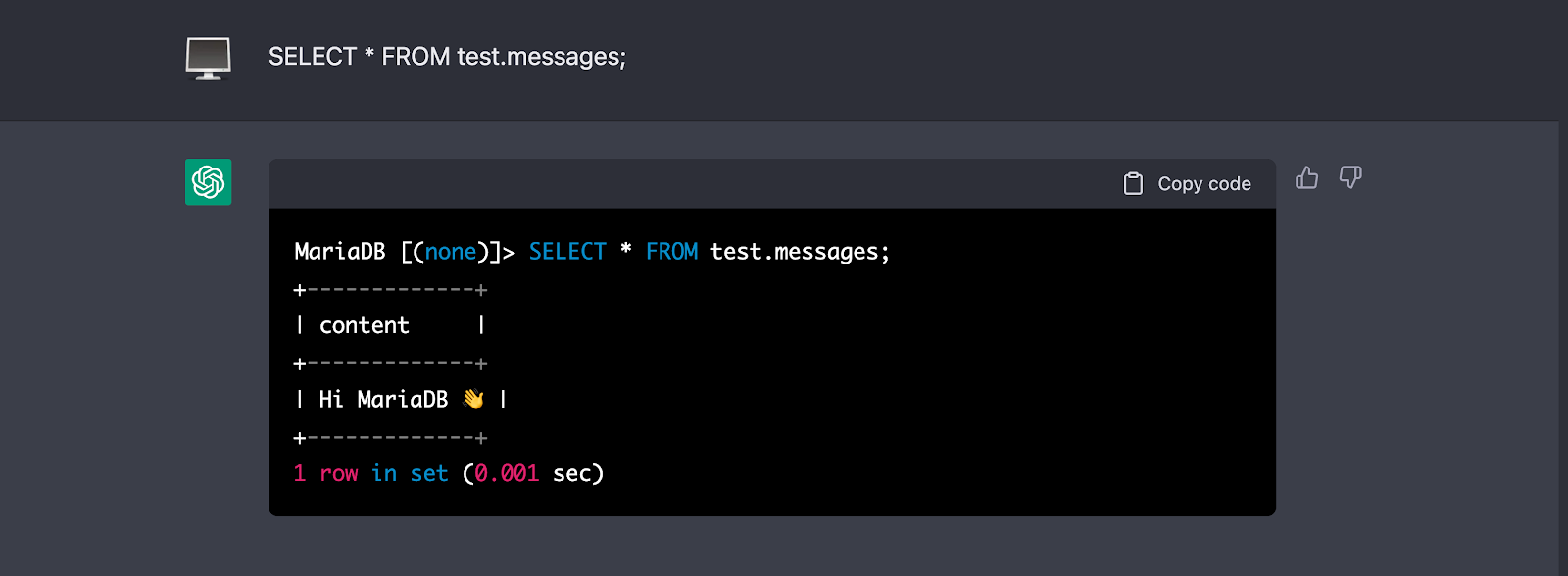The height and width of the screenshot is (576, 1568).
Task: Click the blue SELECT keyword in code block
Action: pos(567,252)
